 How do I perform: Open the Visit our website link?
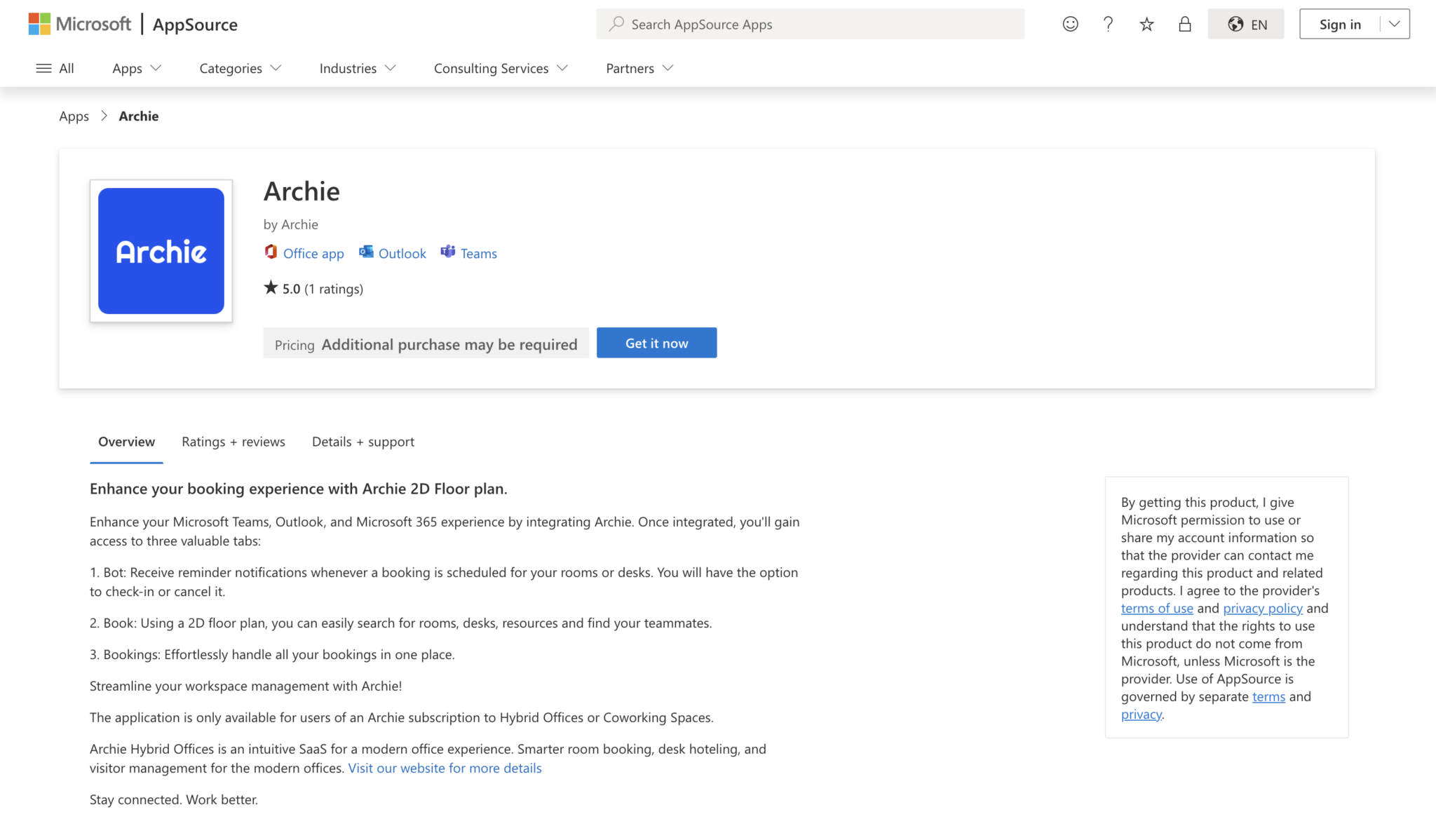(445, 768)
